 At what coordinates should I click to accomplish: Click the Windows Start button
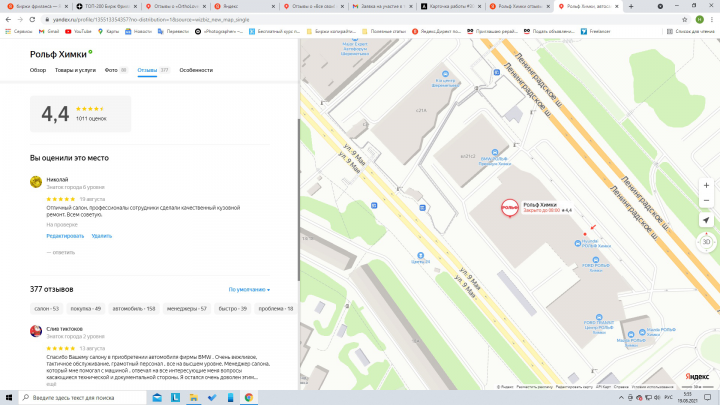tap(9, 398)
